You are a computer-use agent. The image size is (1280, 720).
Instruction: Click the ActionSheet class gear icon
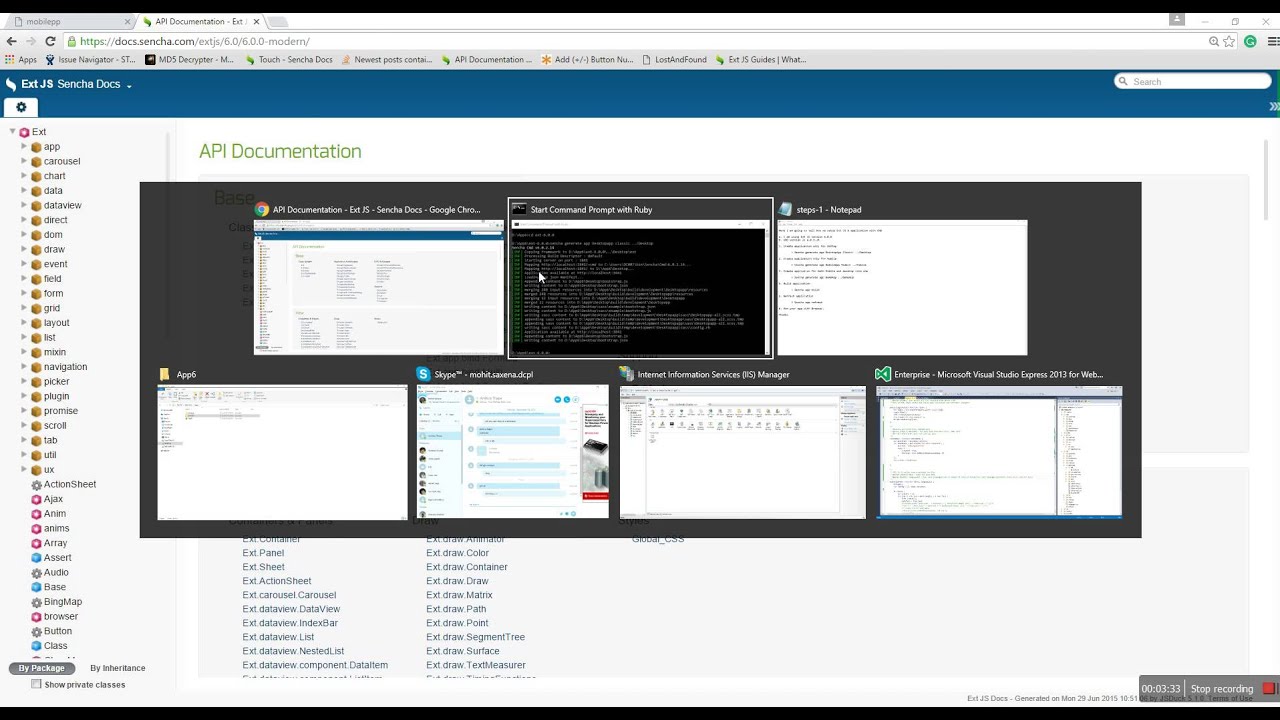coord(36,484)
